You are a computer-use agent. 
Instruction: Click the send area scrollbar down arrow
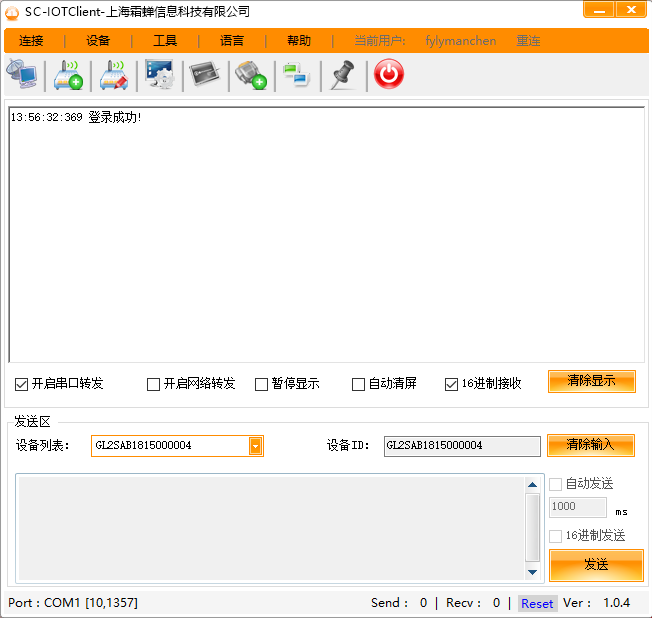click(x=532, y=573)
